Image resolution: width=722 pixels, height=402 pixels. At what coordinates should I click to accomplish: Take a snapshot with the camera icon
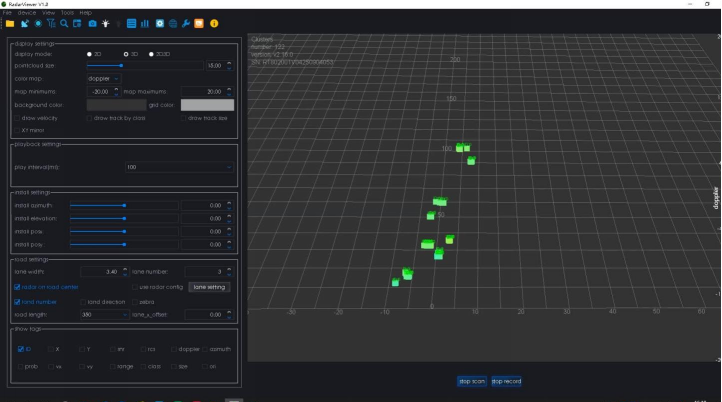(x=93, y=23)
